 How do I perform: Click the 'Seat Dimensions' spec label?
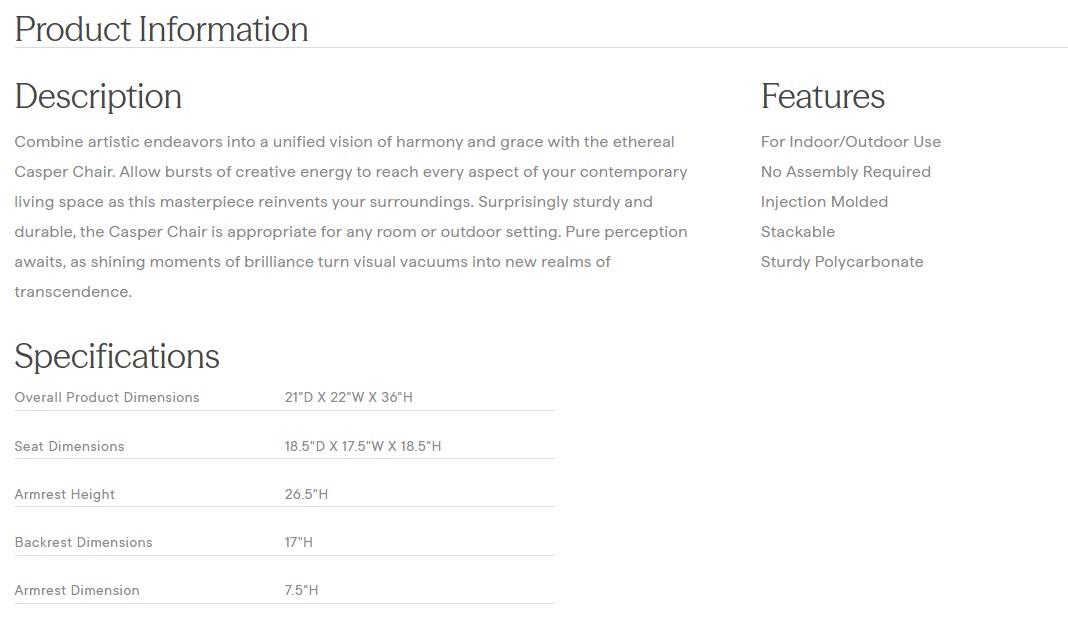(69, 446)
